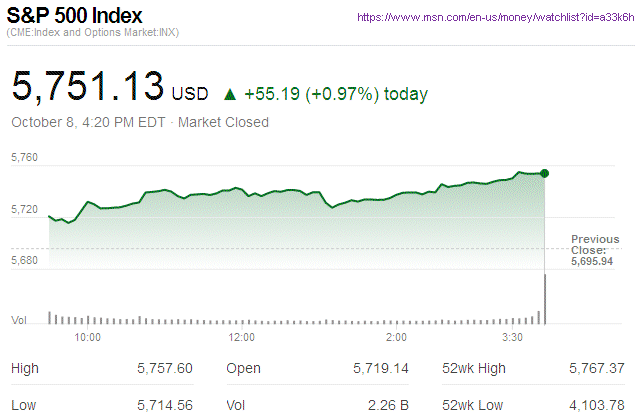The image size is (640, 420).
Task: Click the Vol value 2.26 B
Action: pyautogui.click(x=388, y=406)
